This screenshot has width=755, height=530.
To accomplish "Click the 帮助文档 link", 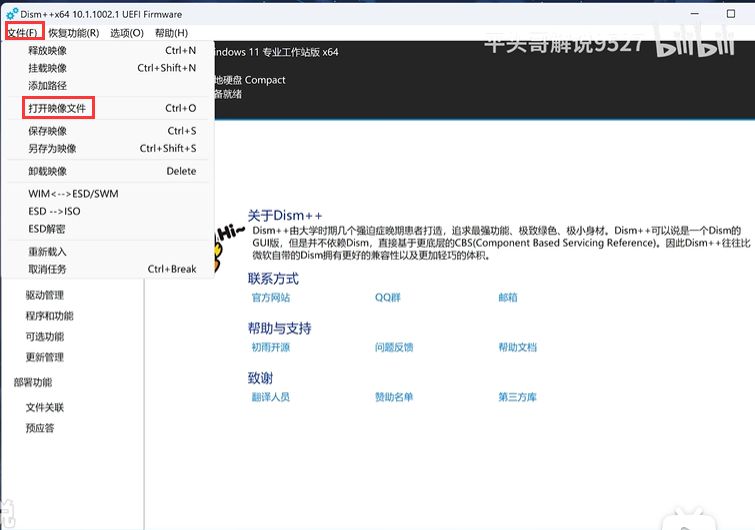I will 517,347.
